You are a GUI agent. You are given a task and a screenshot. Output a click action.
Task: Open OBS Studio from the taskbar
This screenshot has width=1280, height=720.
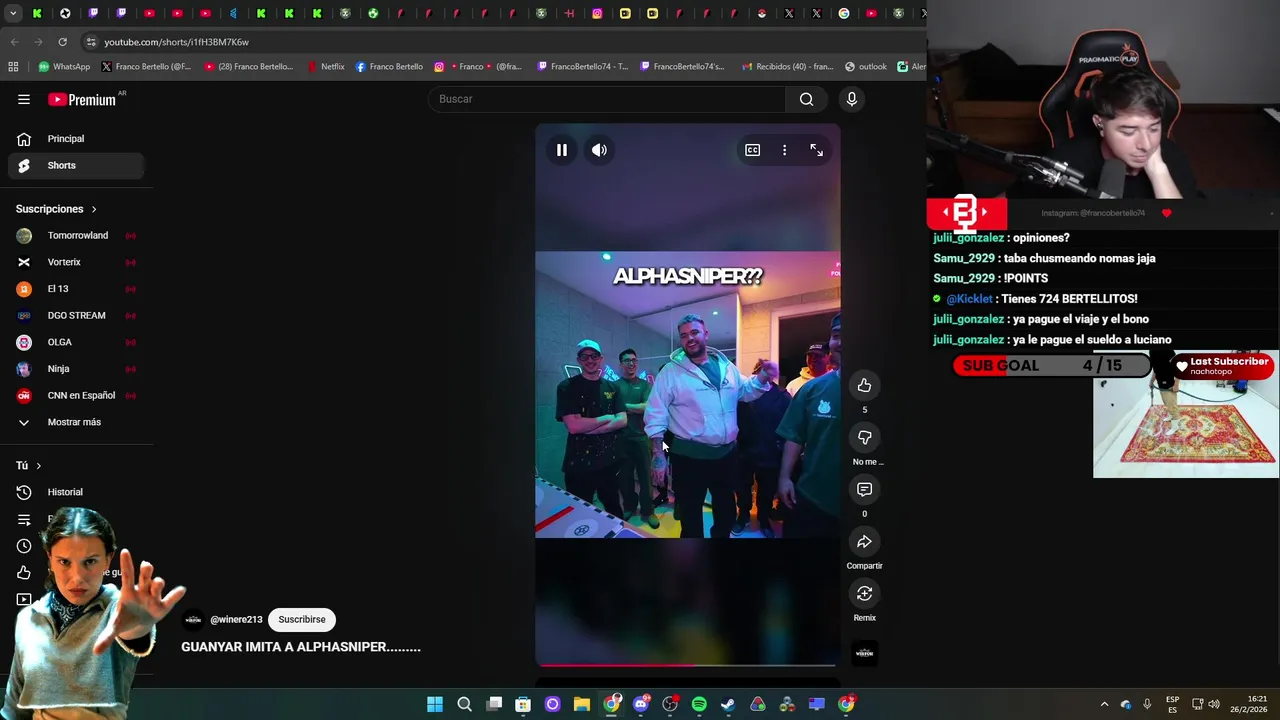670,704
